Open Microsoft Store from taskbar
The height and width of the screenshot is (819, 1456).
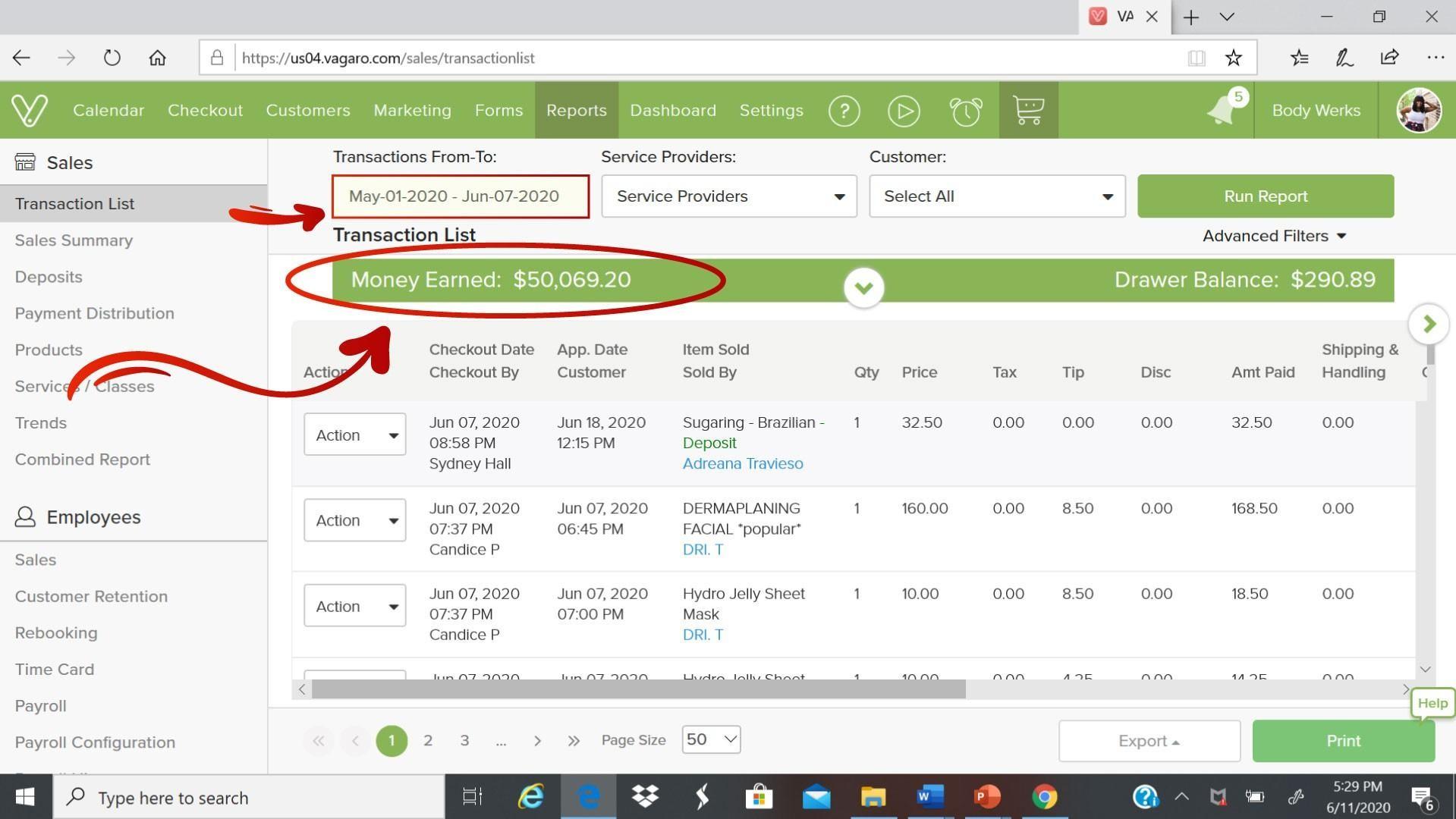pos(759,797)
